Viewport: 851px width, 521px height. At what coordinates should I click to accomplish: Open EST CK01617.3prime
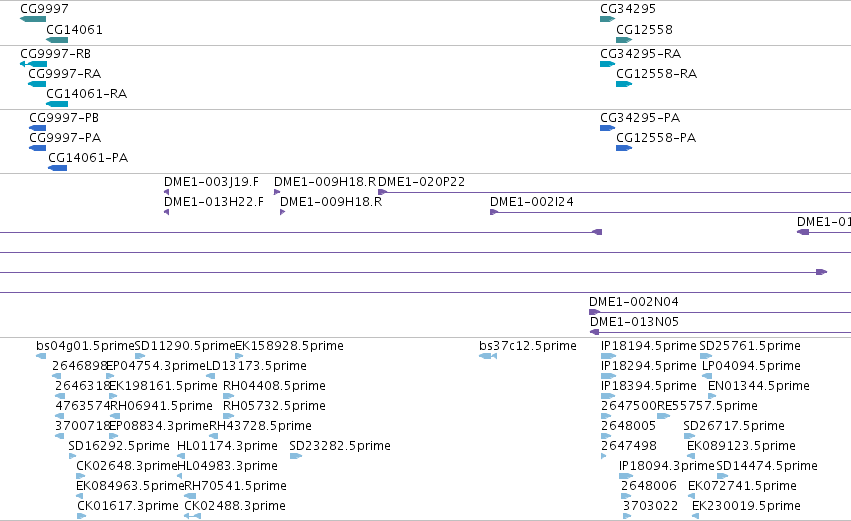tap(128, 506)
